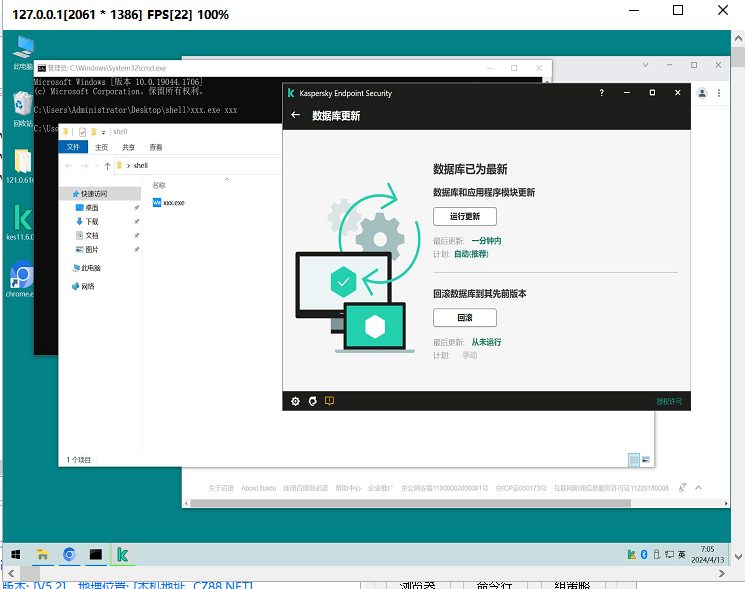Expand the Explorer recent locations dropdown
The width and height of the screenshot is (745, 589).
coord(95,166)
